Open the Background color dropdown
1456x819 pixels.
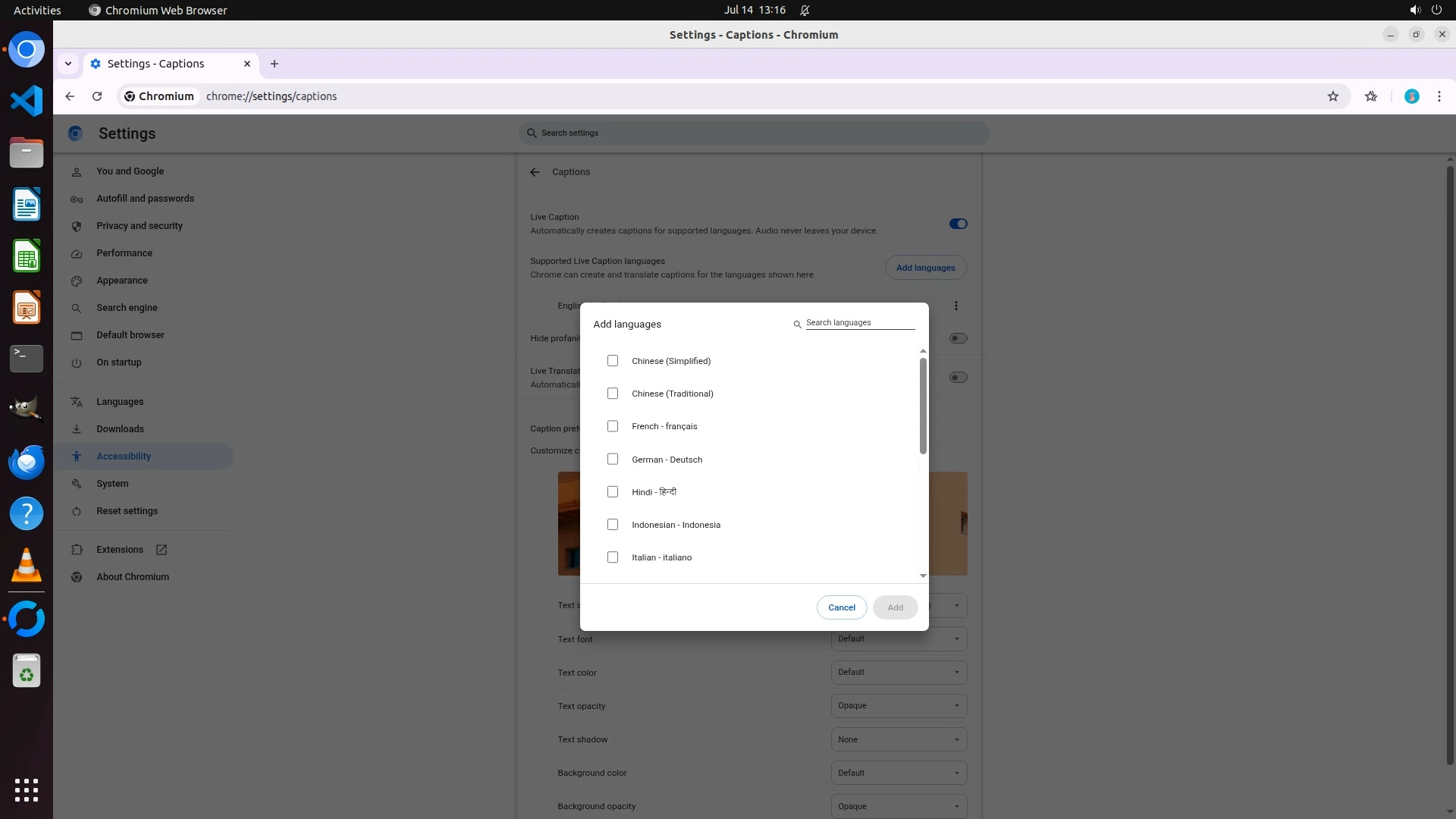point(899,773)
